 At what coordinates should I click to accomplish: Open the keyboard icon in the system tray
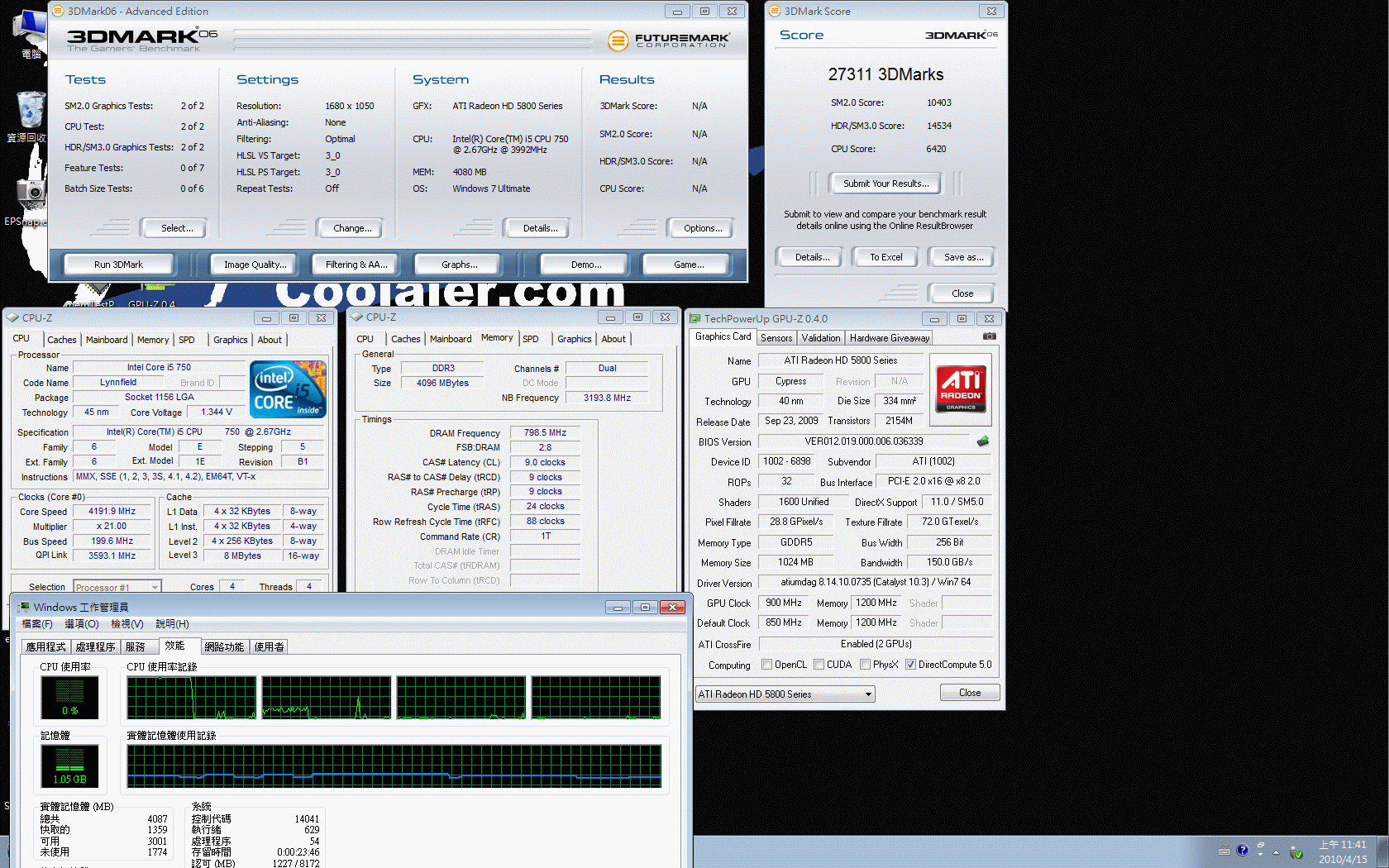click(x=1224, y=851)
